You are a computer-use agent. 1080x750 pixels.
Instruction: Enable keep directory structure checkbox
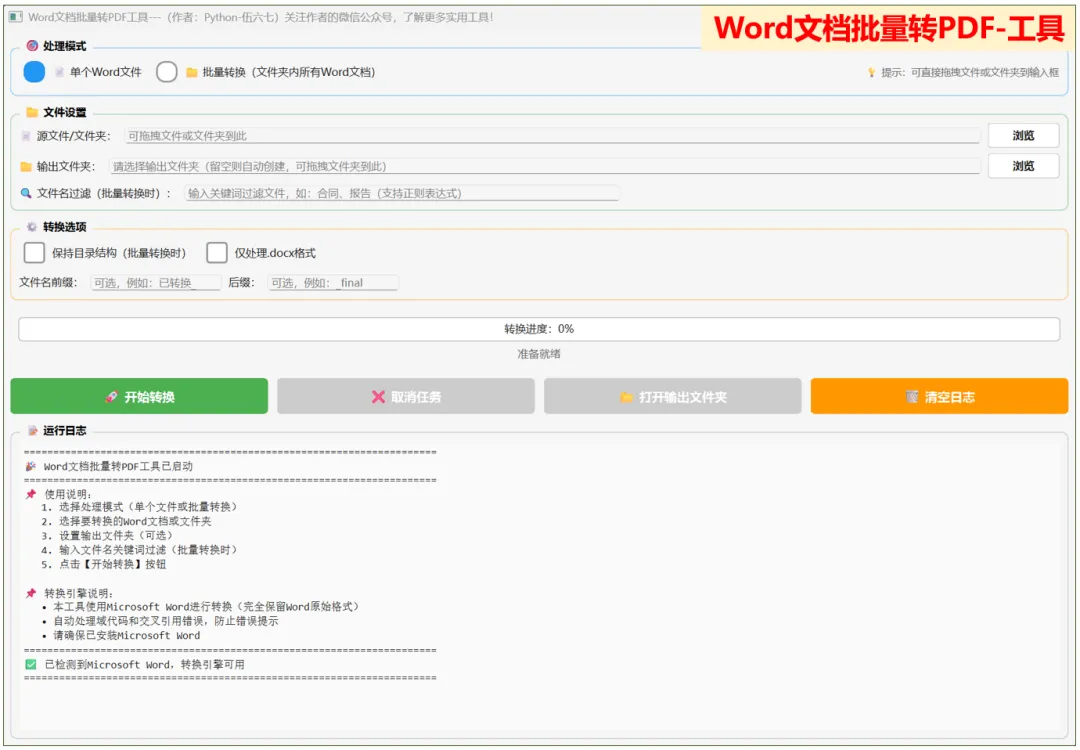(x=34, y=253)
